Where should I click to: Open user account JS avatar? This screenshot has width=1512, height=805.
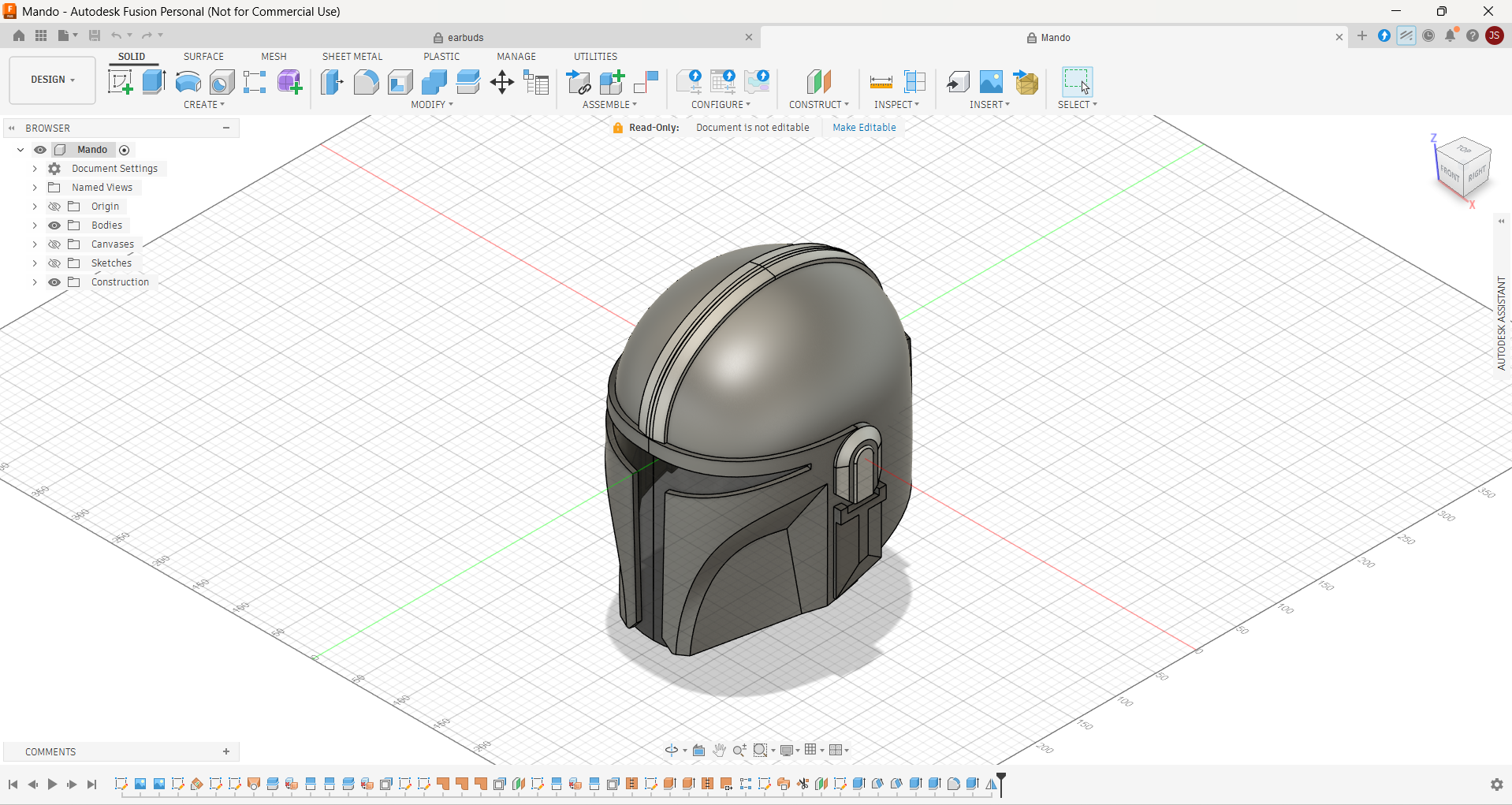(1494, 35)
